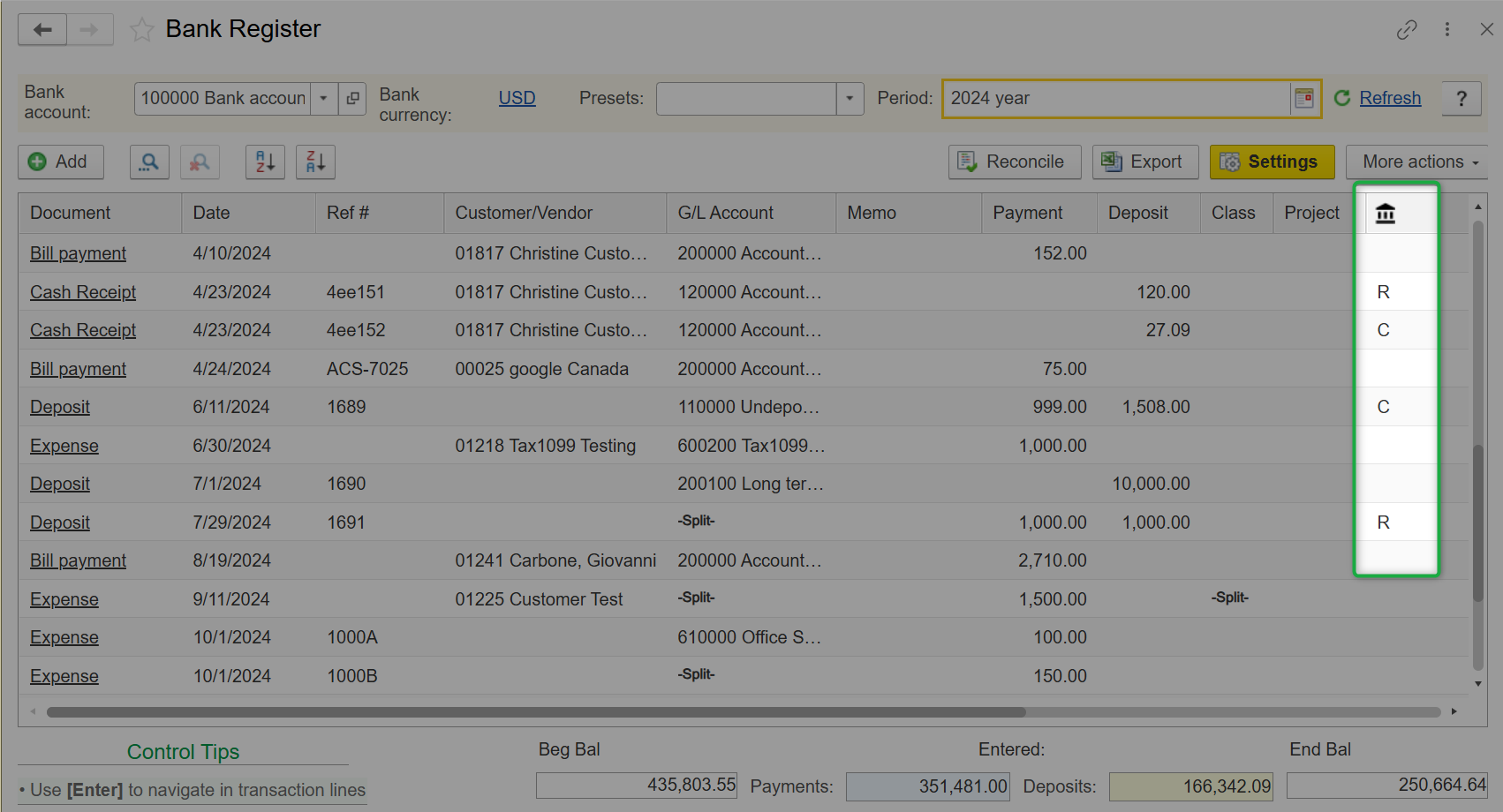Open Deposit with ref 1689
The image size is (1503, 812).
[60, 408]
